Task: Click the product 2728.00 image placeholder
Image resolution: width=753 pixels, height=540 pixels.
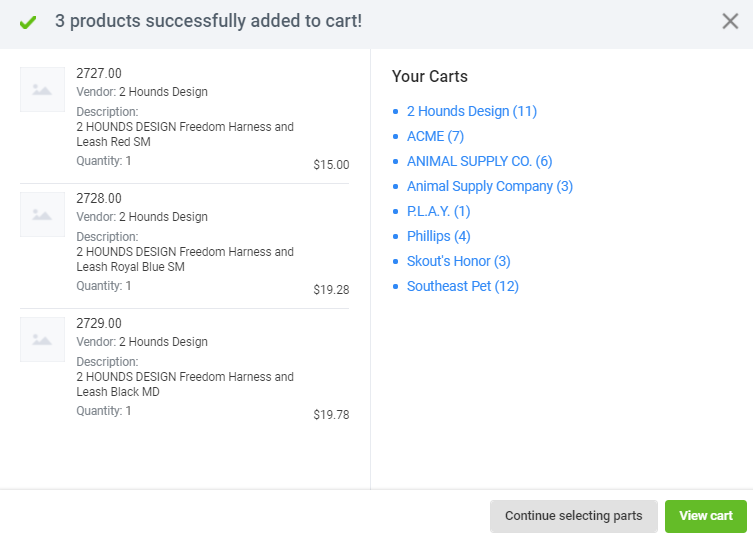Action: [x=42, y=215]
